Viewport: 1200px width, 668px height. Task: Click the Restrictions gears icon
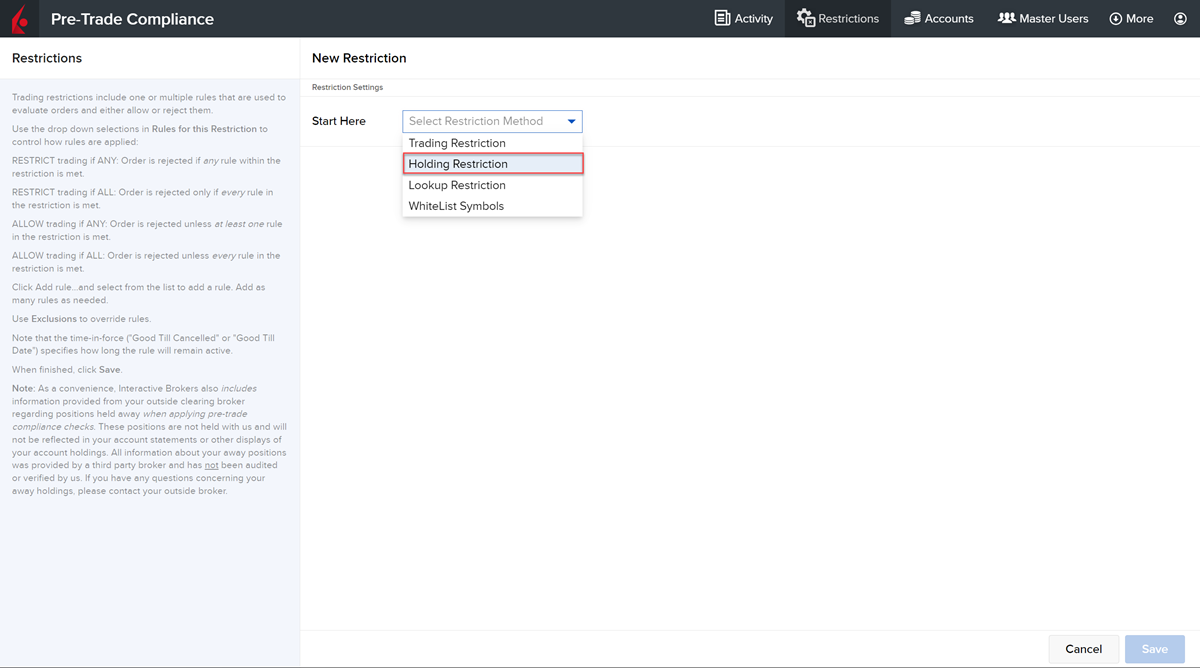pos(806,18)
